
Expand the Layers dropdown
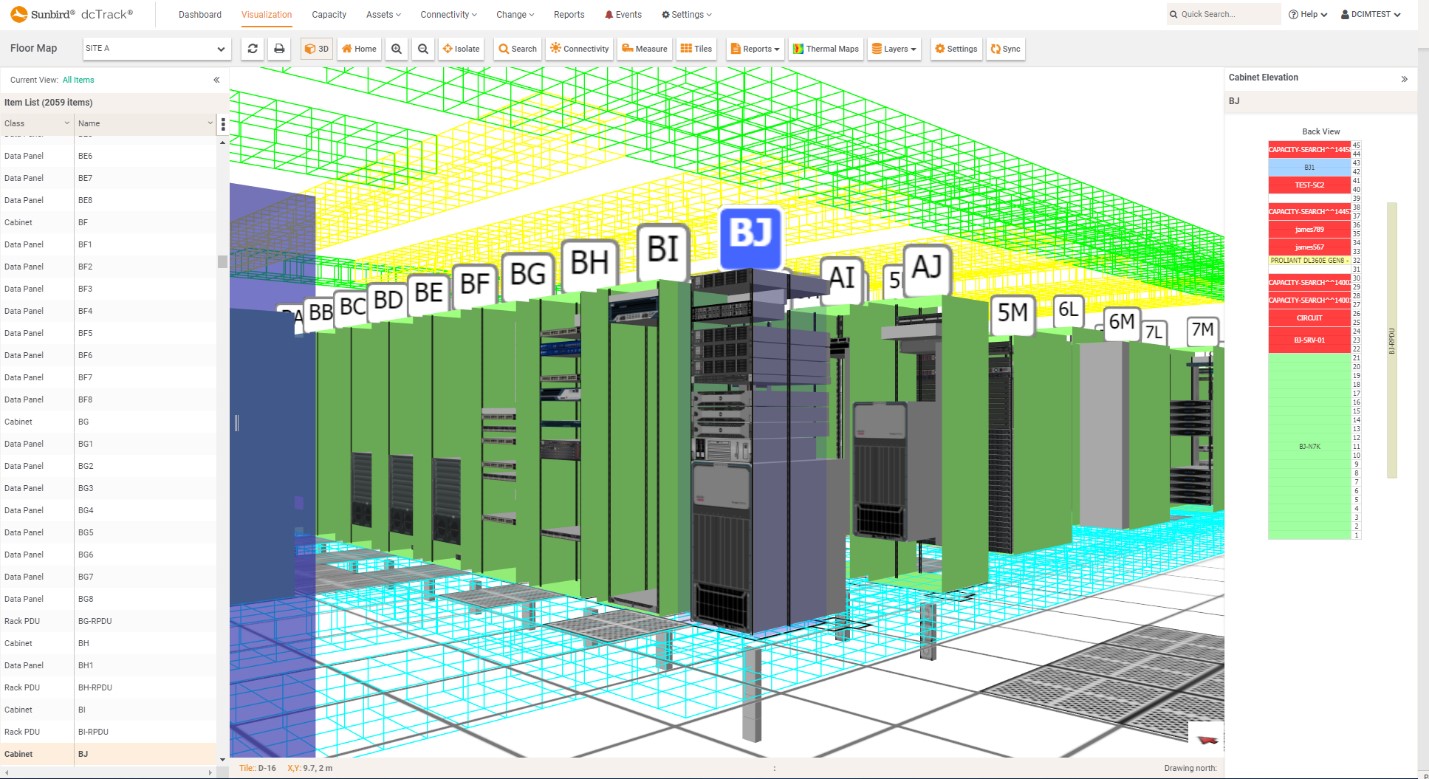894,49
